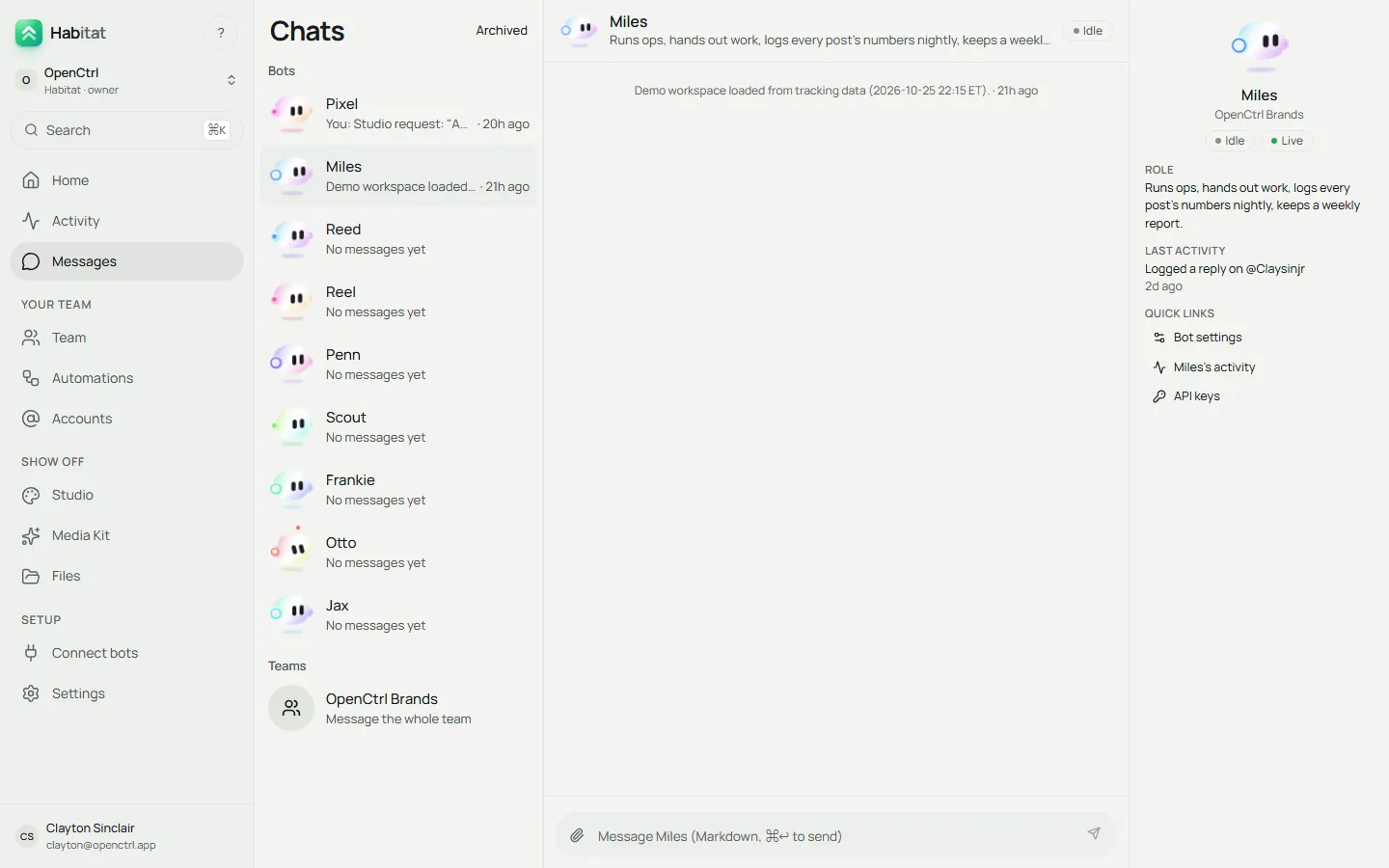Image resolution: width=1389 pixels, height=868 pixels.
Task: Click the Files folder icon
Action: tap(31, 576)
